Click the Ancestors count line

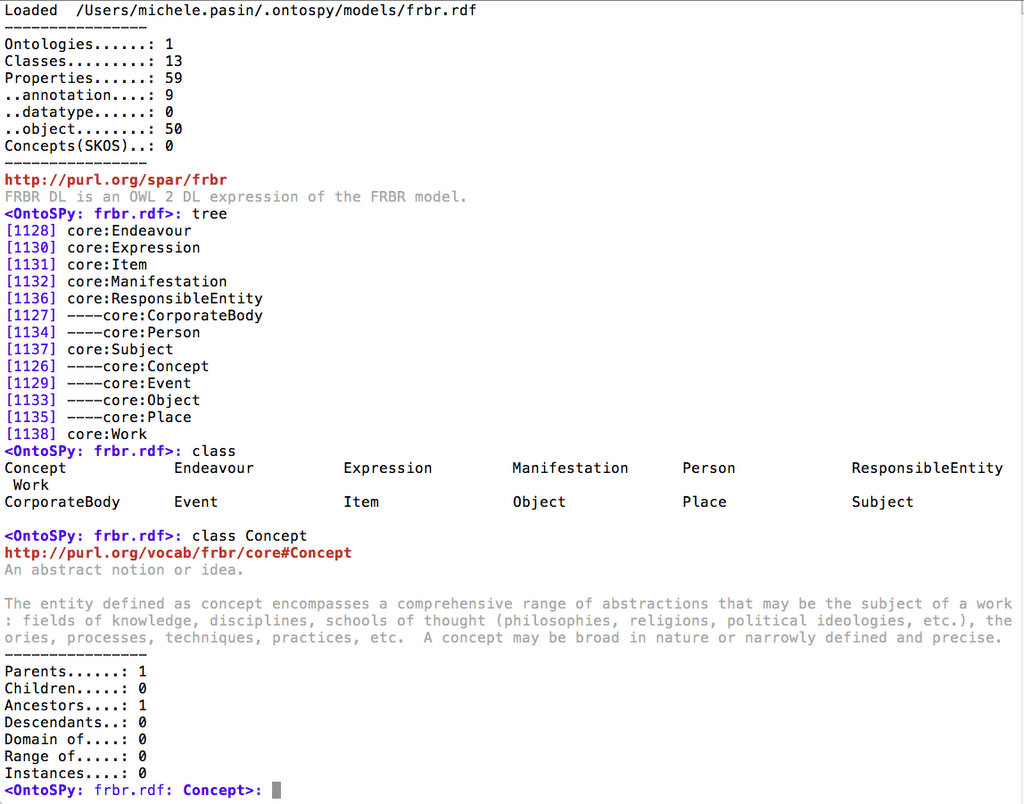click(x=75, y=706)
